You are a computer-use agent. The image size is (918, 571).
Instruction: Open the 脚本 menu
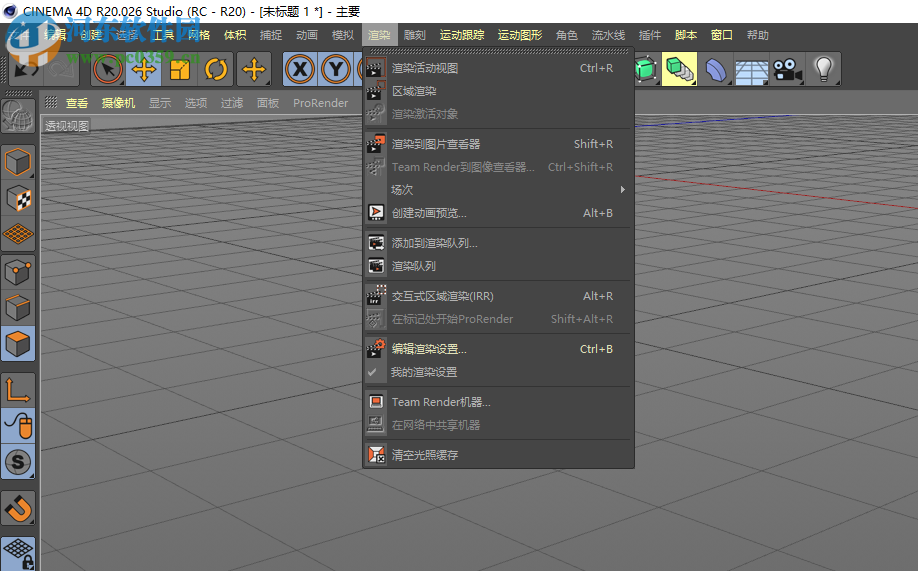[x=686, y=35]
